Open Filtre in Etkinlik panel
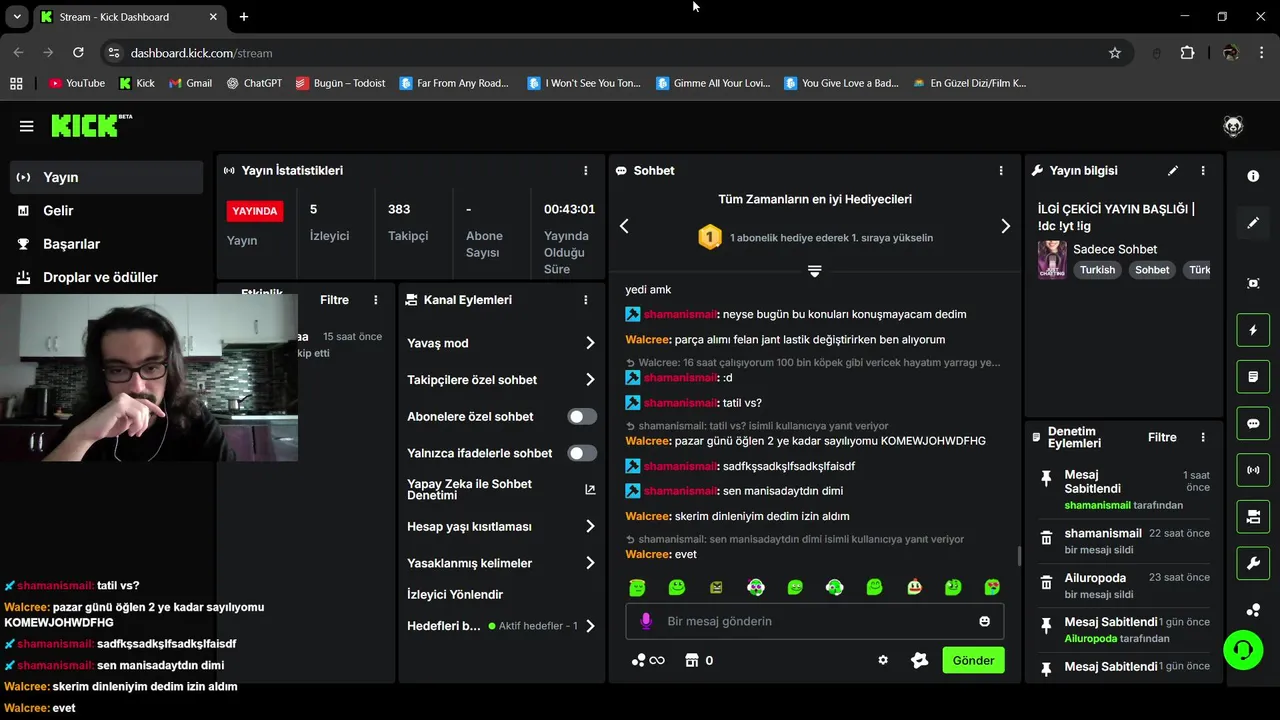This screenshot has height=720, width=1280. 334,300
